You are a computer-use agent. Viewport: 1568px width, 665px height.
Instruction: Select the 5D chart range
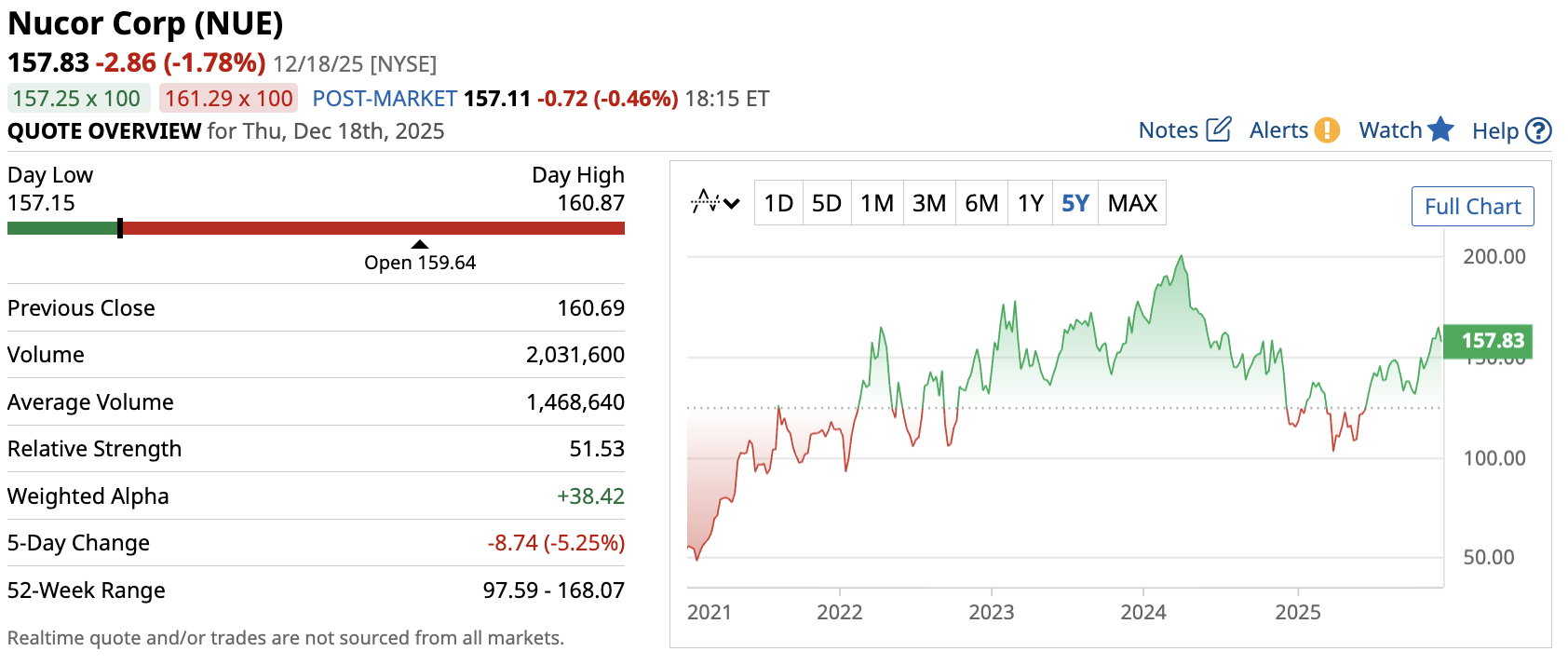(827, 203)
